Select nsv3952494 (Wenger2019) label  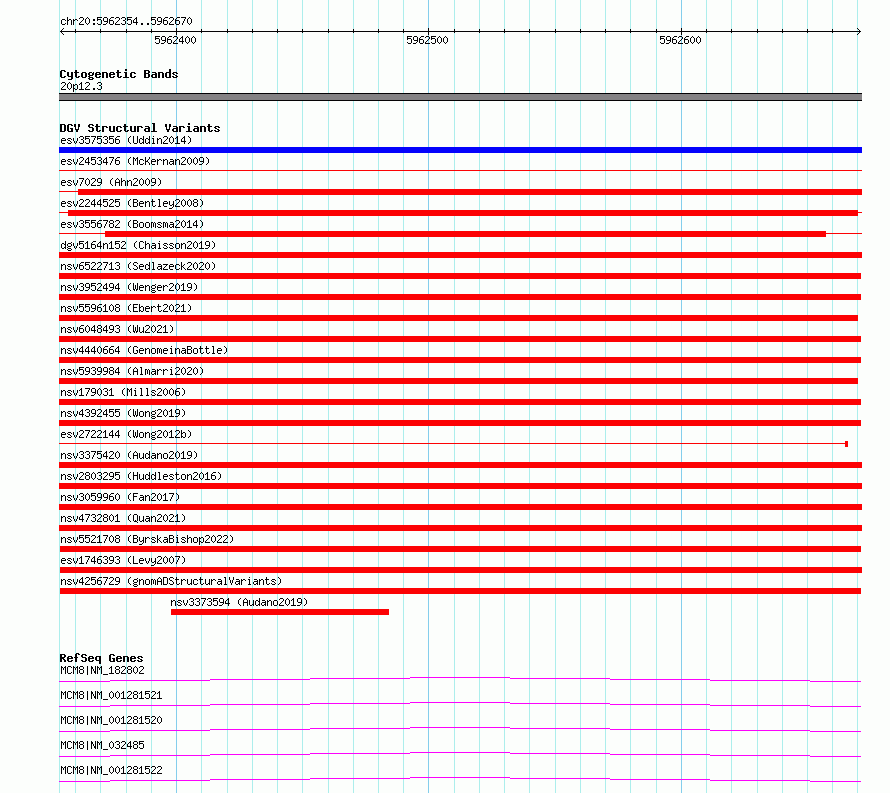(x=129, y=287)
